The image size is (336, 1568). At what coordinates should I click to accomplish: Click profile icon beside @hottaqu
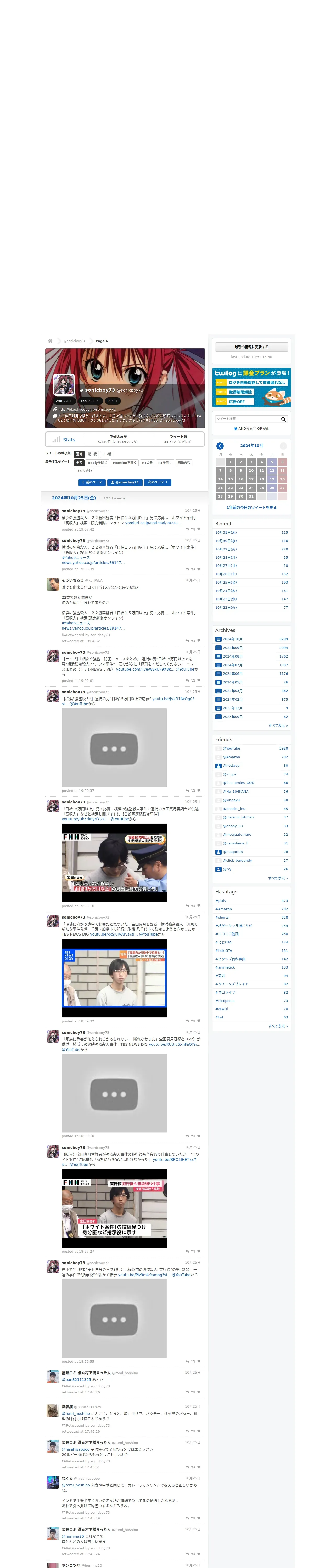coord(218,766)
